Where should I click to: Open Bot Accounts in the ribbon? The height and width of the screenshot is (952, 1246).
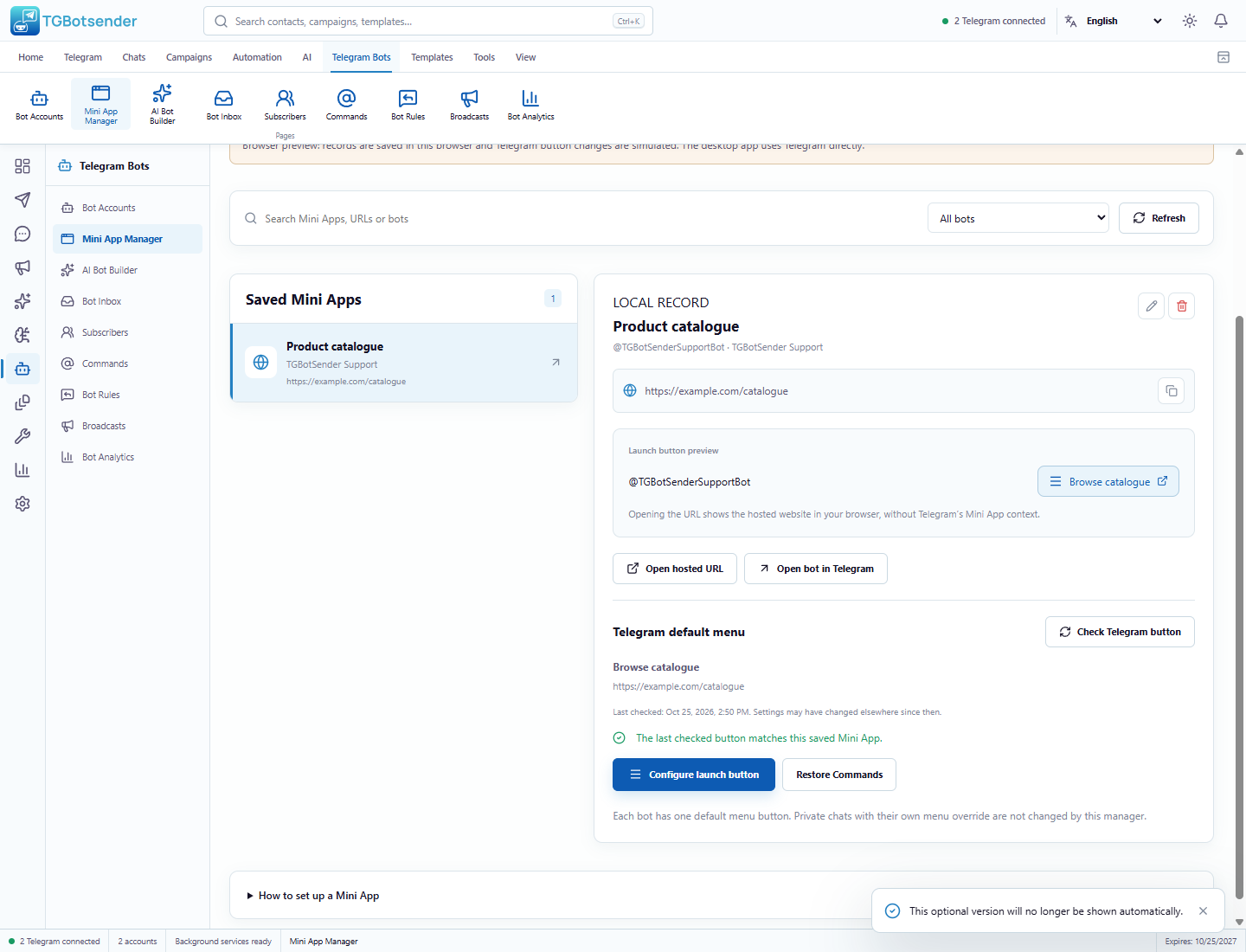[x=40, y=104]
